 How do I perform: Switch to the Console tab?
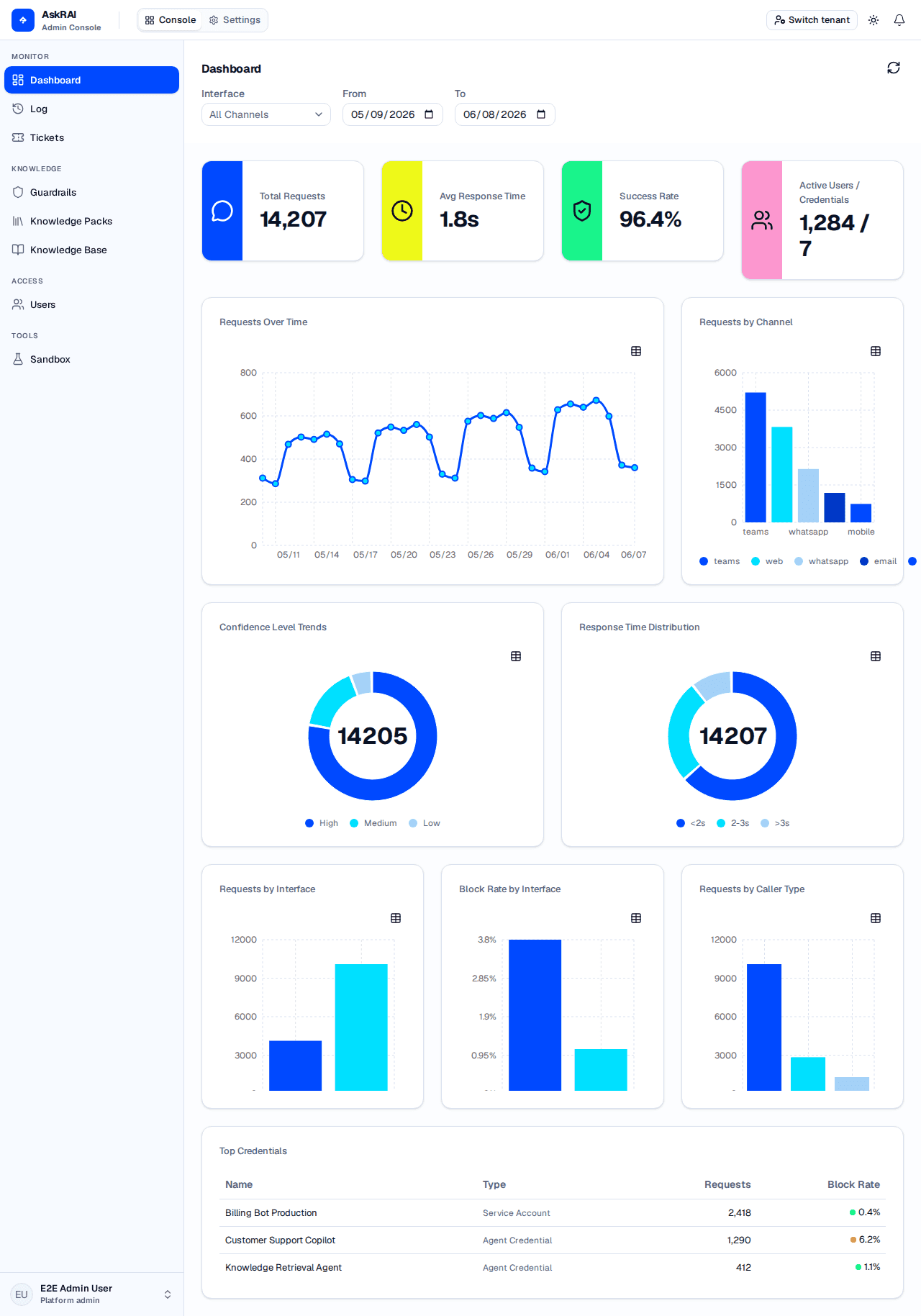point(171,20)
